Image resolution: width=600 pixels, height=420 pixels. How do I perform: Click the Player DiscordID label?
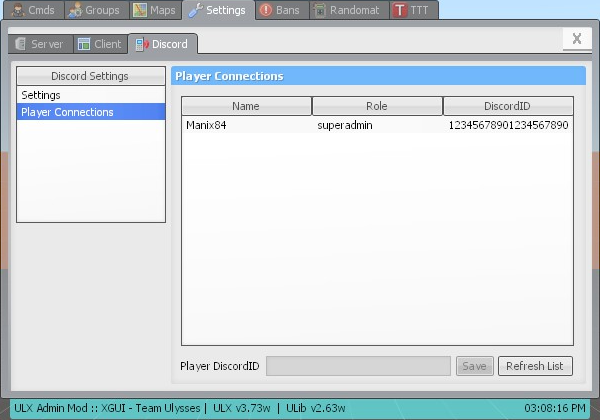tap(220, 366)
